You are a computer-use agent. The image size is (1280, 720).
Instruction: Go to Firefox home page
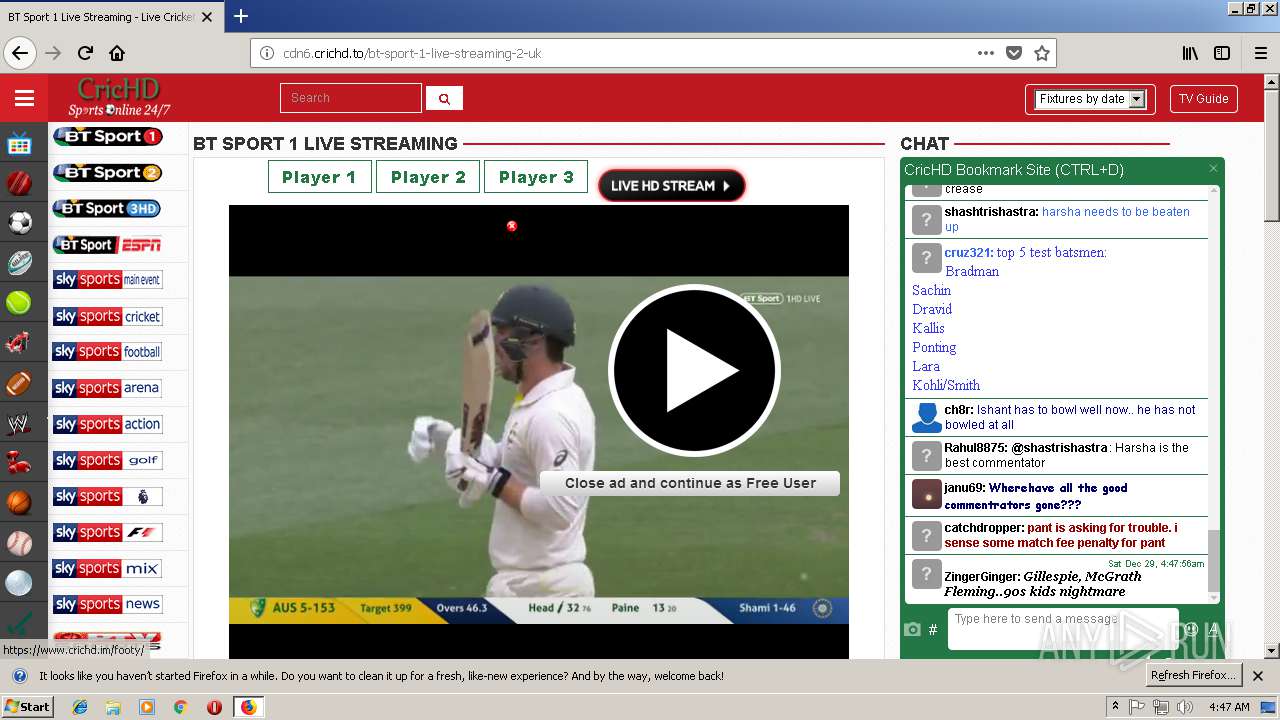click(x=117, y=53)
